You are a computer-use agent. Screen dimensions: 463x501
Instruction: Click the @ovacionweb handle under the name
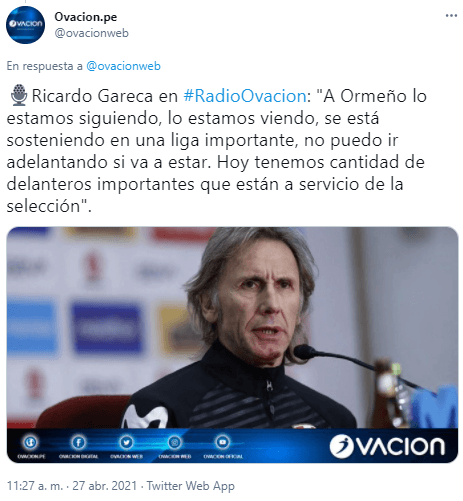[x=91, y=33]
